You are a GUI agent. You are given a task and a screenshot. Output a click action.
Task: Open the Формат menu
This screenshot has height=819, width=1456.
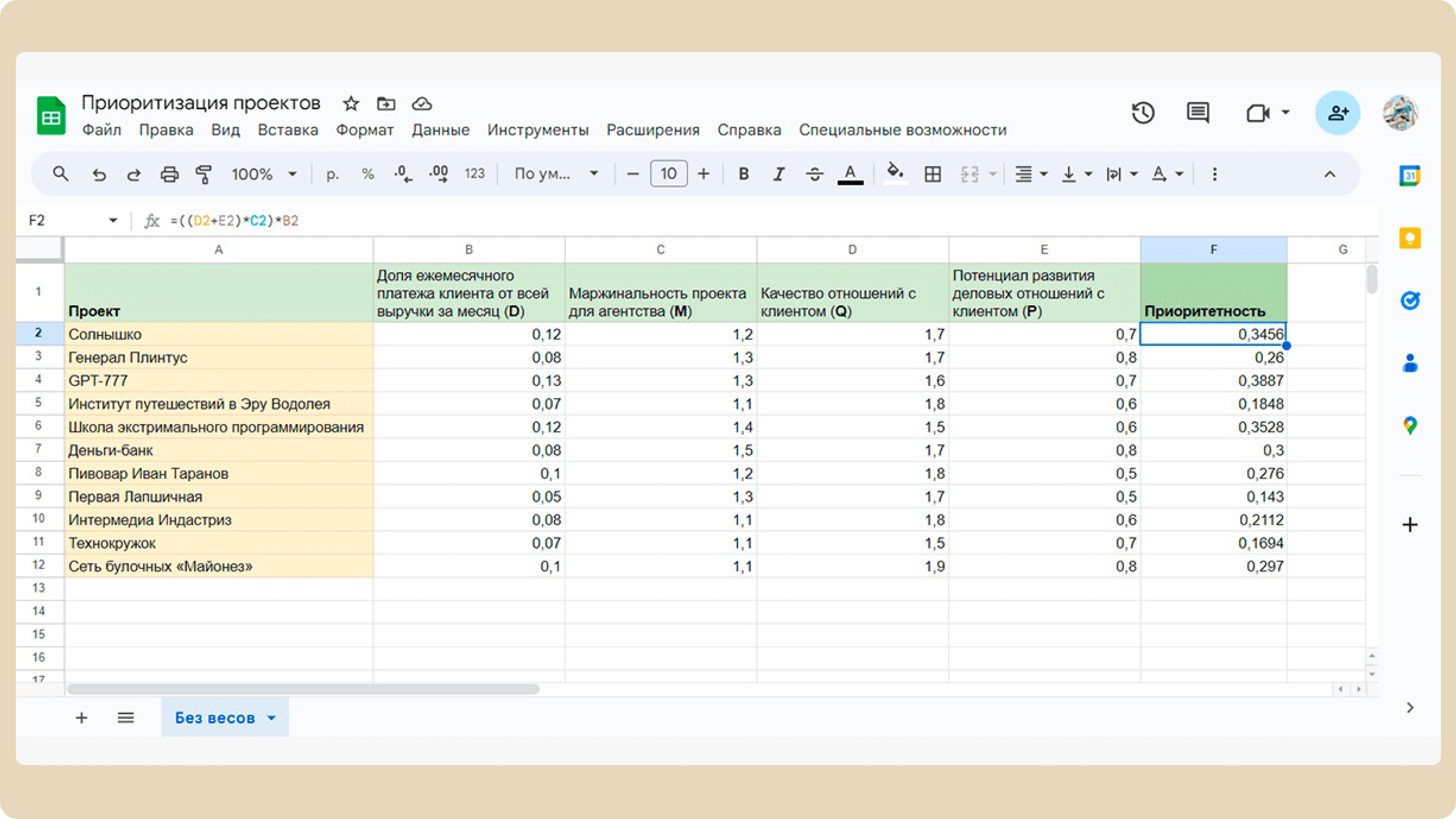(365, 130)
